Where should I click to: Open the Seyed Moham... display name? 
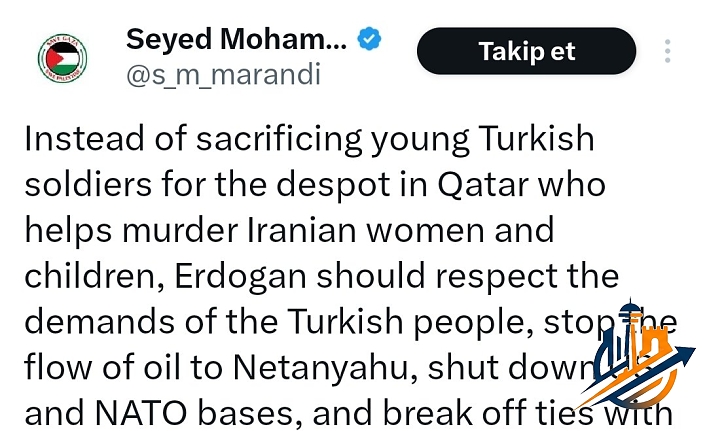(237, 40)
